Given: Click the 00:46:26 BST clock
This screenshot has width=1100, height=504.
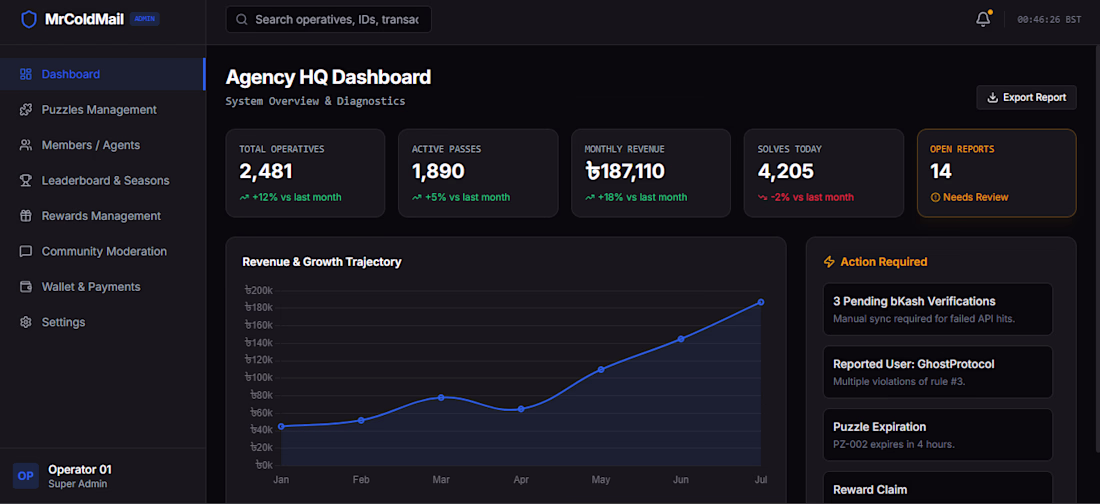Looking at the screenshot, I should pos(1049,20).
